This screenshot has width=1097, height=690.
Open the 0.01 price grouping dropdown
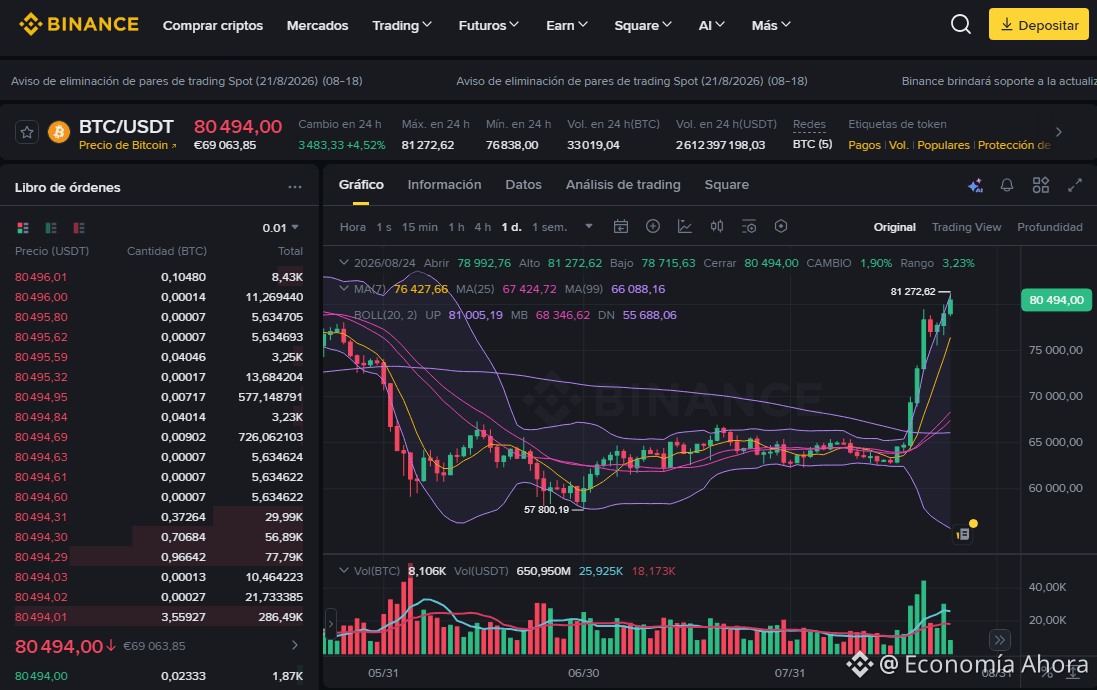(281, 228)
